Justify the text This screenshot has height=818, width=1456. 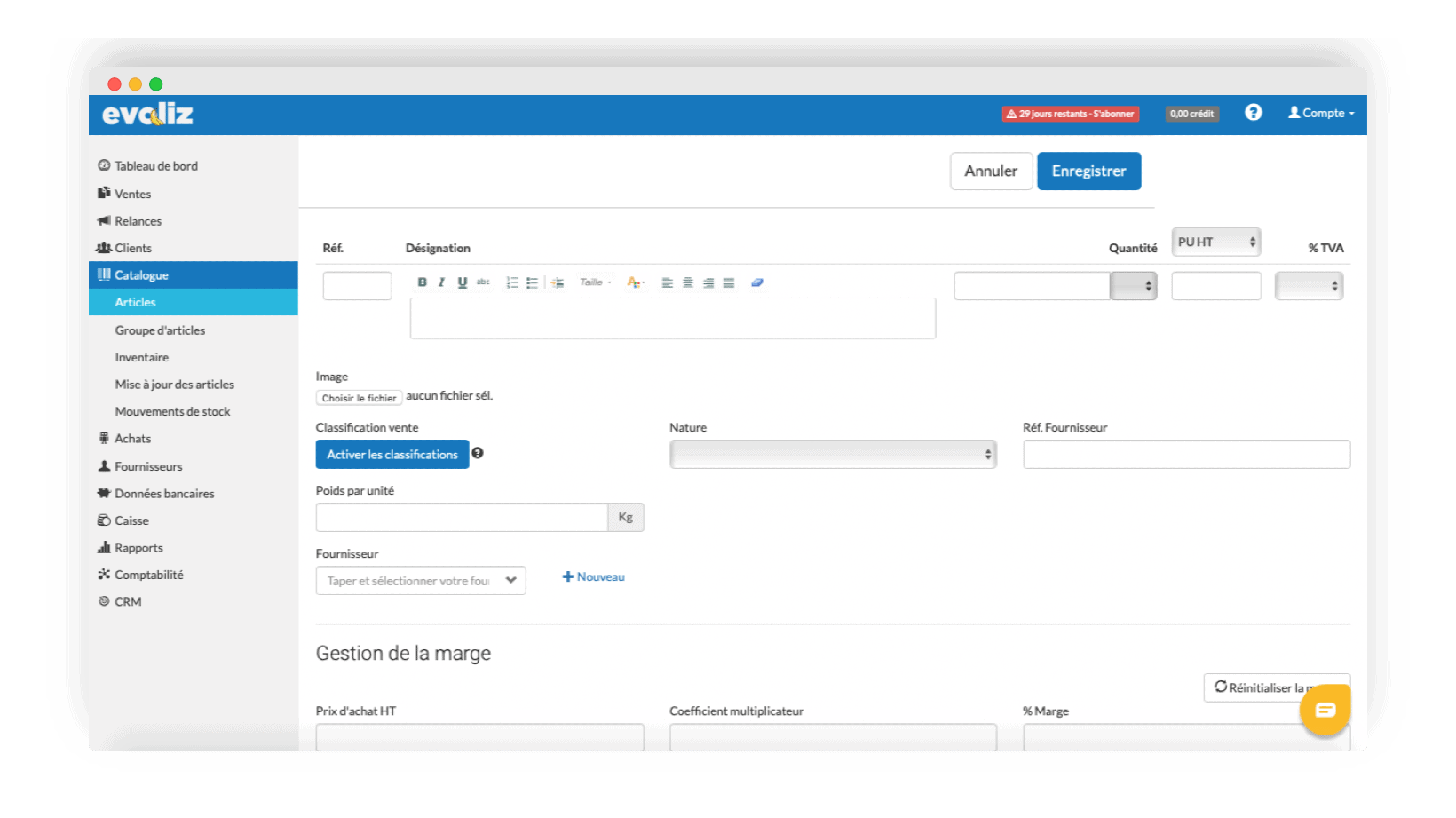[729, 282]
